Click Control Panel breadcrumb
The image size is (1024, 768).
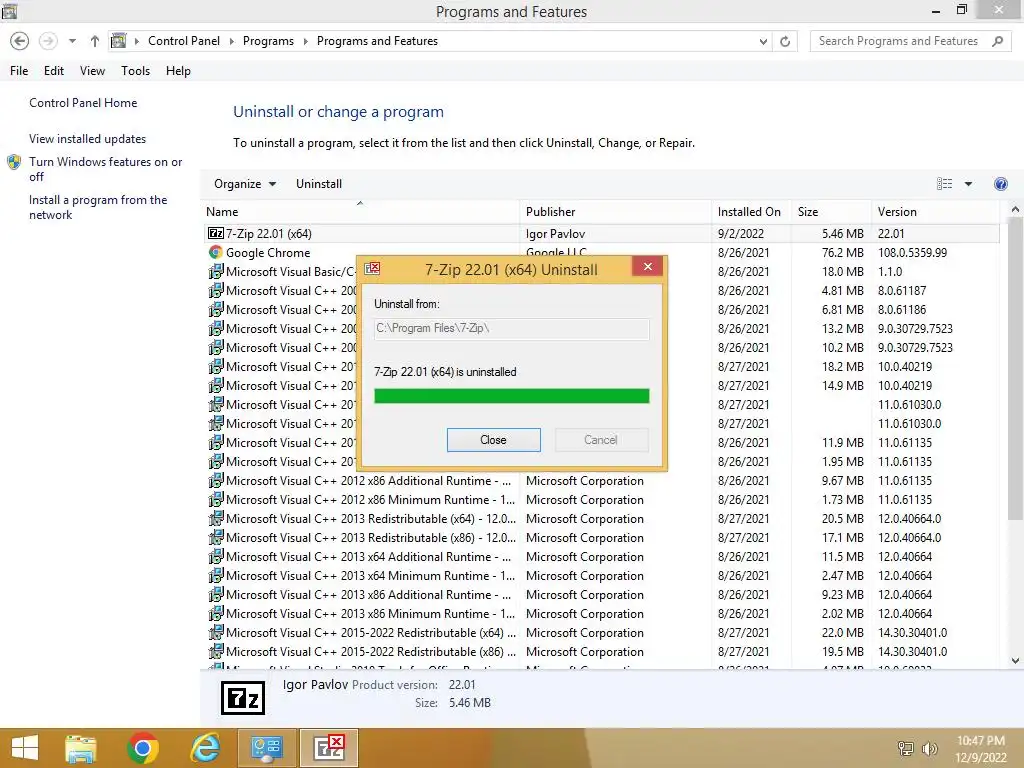pyautogui.click(x=184, y=40)
